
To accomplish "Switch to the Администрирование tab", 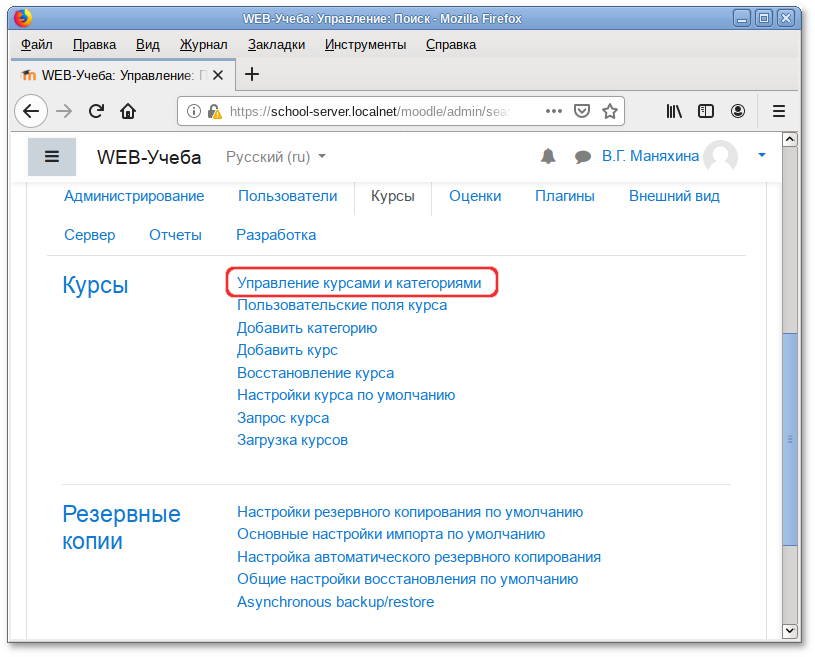I will 134,196.
